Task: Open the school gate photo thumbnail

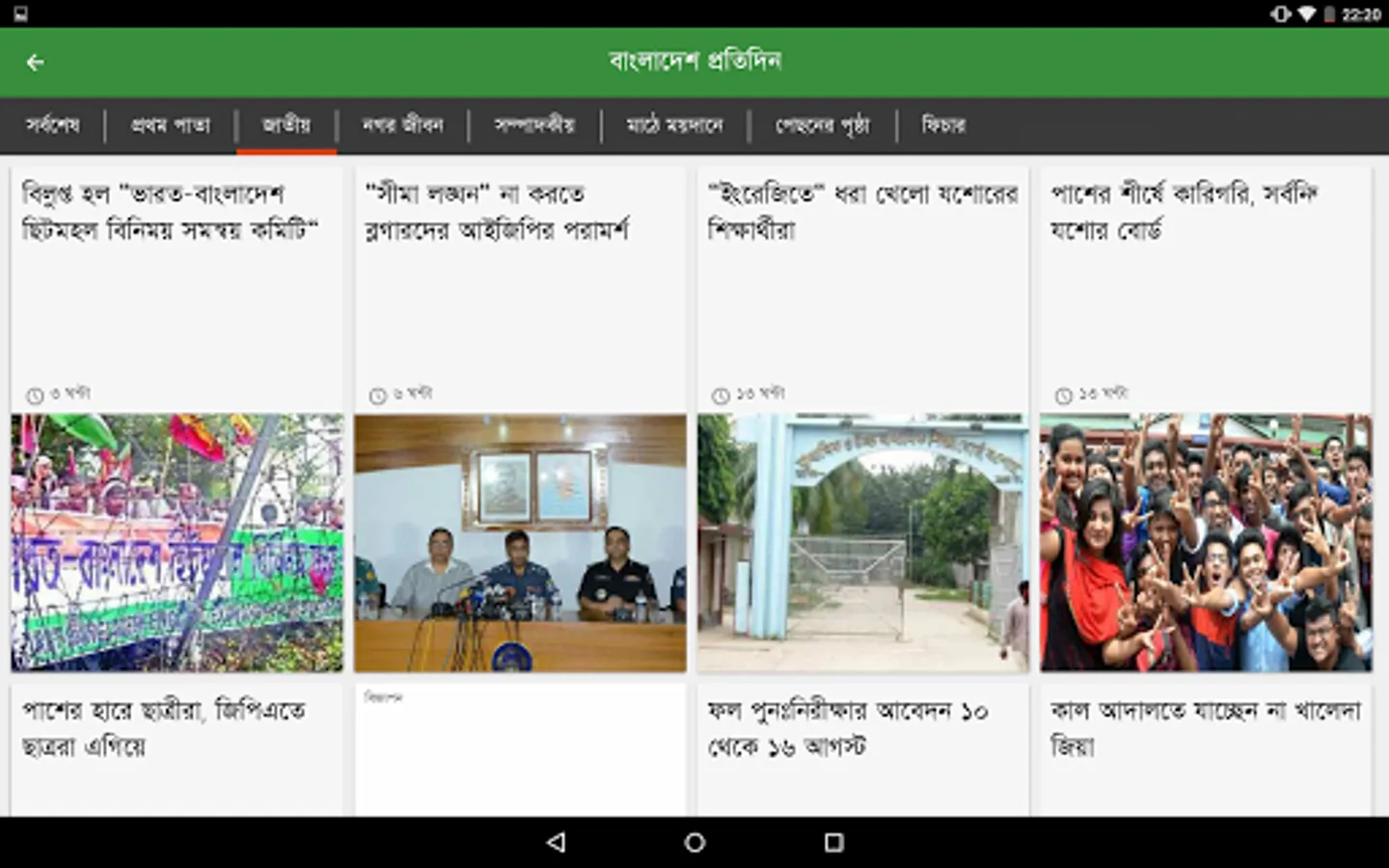Action: coord(863,543)
